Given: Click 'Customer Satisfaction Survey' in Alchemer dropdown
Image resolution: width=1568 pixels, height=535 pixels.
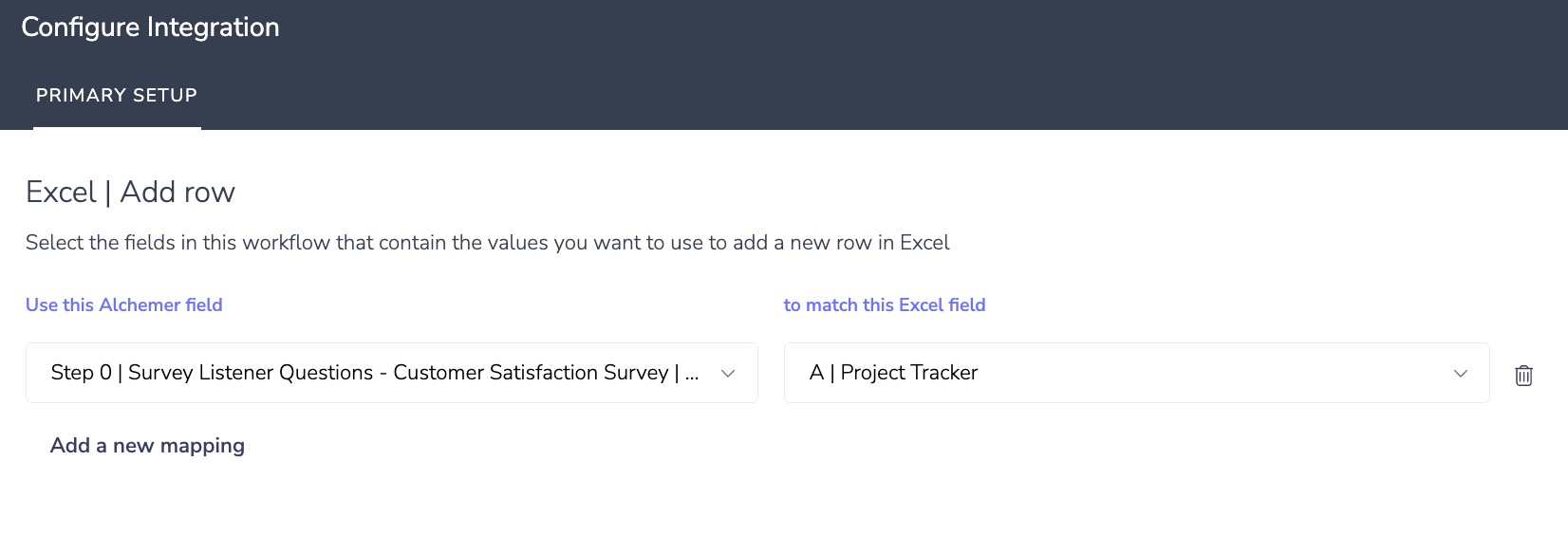Looking at the screenshot, I should click(531, 373).
